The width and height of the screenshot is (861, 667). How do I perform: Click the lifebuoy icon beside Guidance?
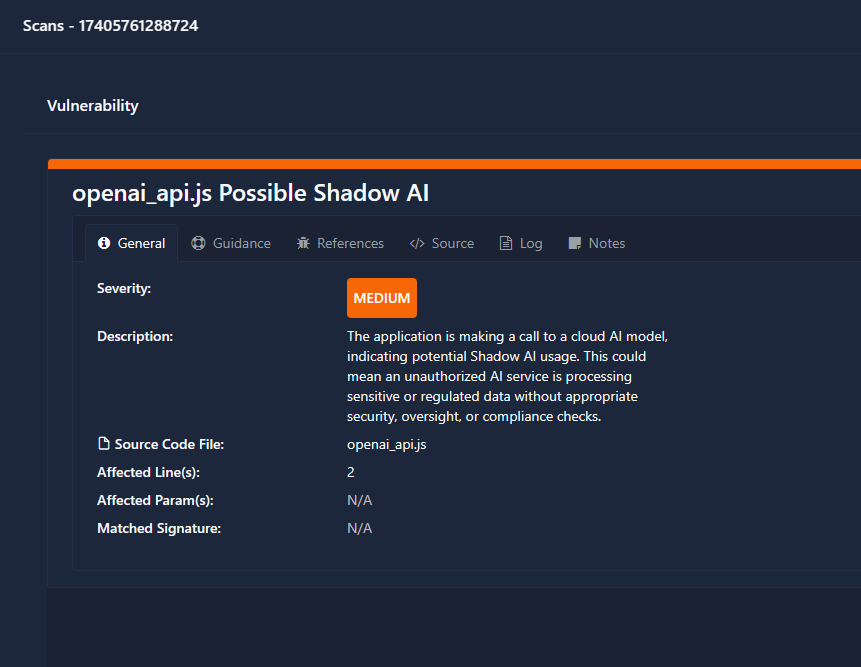pyautogui.click(x=198, y=243)
